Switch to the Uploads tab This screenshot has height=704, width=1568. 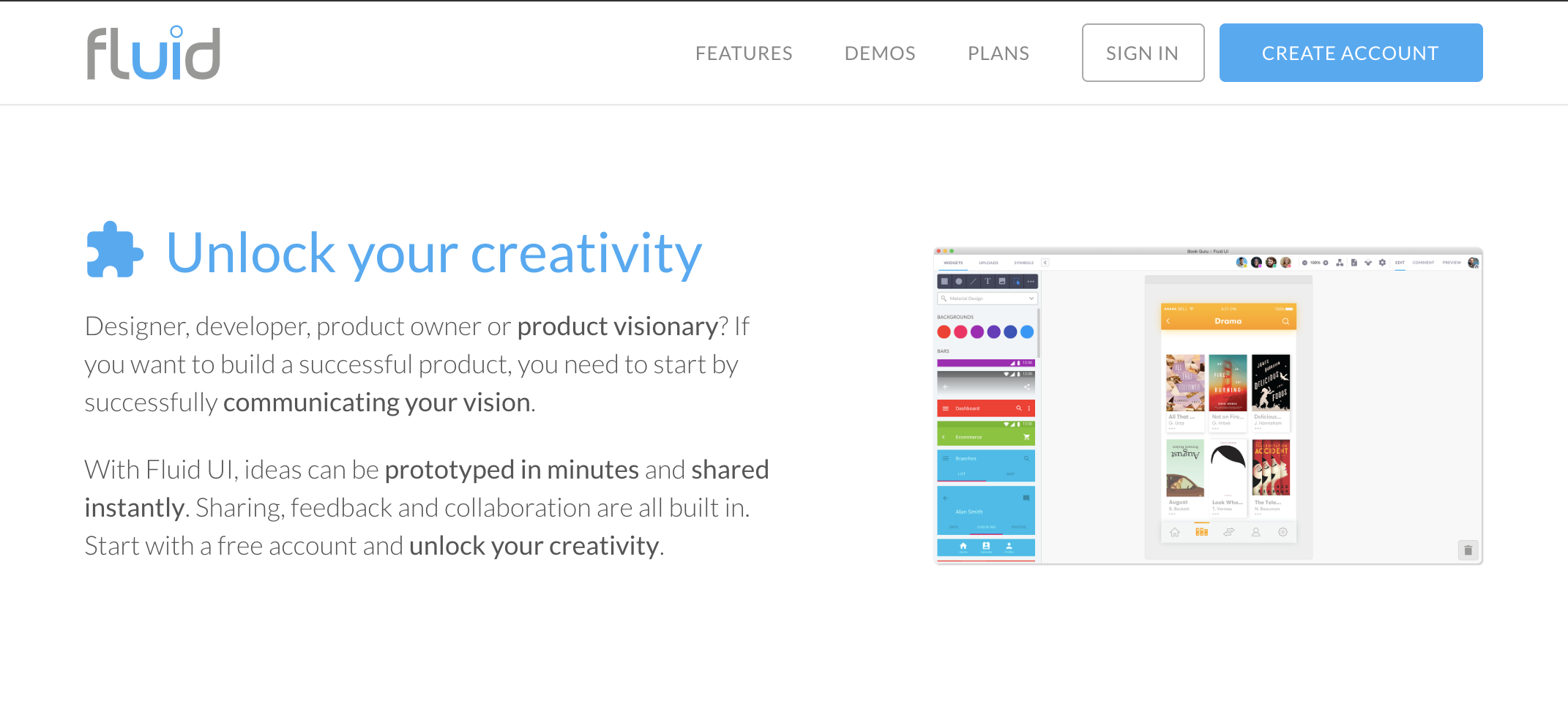pos(988,263)
